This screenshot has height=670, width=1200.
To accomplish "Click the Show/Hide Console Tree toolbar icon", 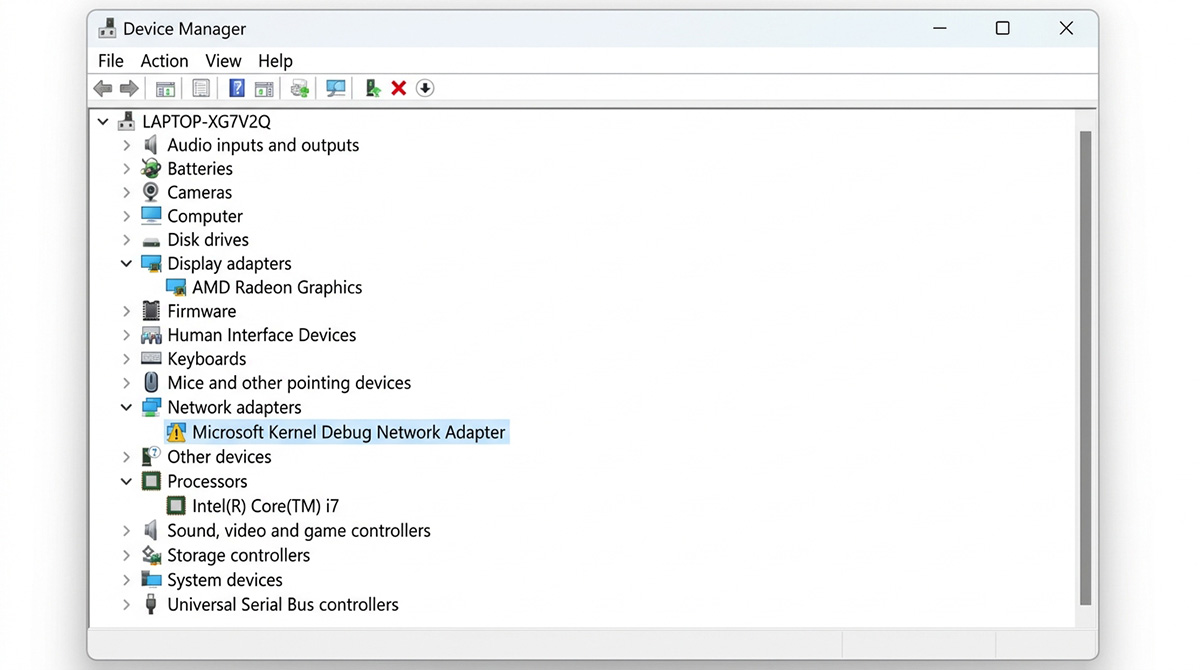I will click(165, 89).
